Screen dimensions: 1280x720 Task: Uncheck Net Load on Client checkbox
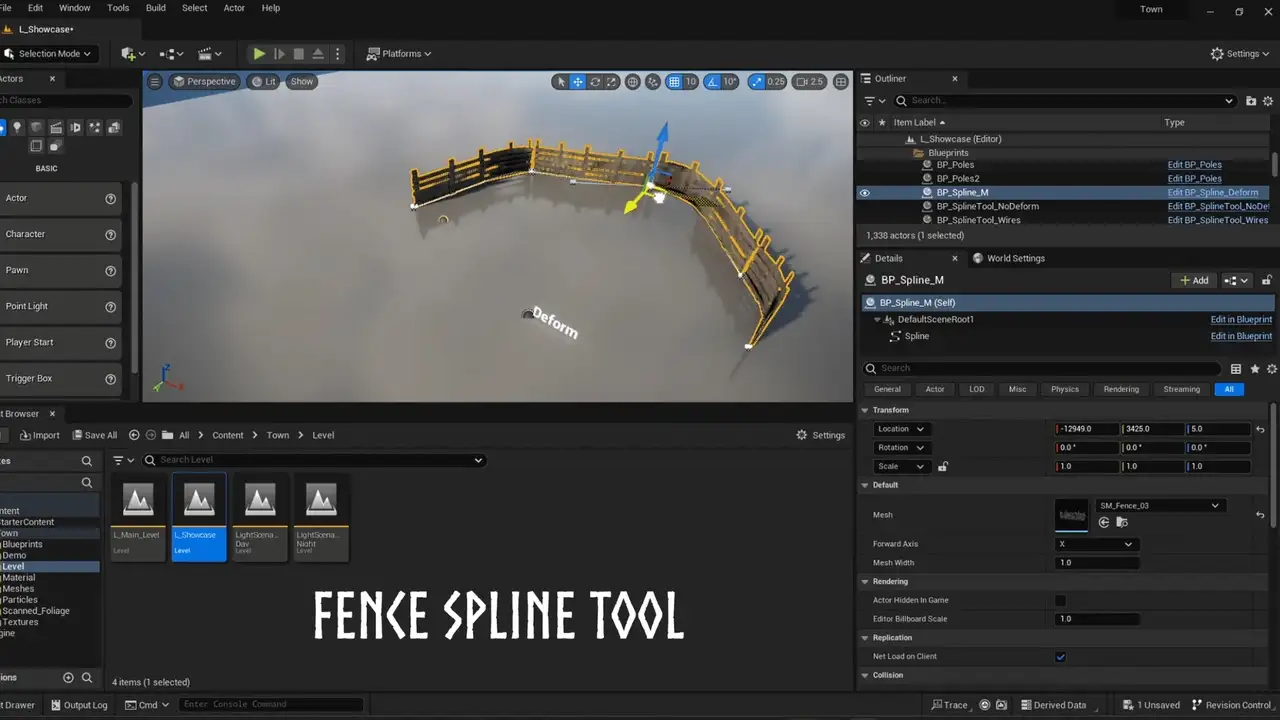(x=1060, y=657)
